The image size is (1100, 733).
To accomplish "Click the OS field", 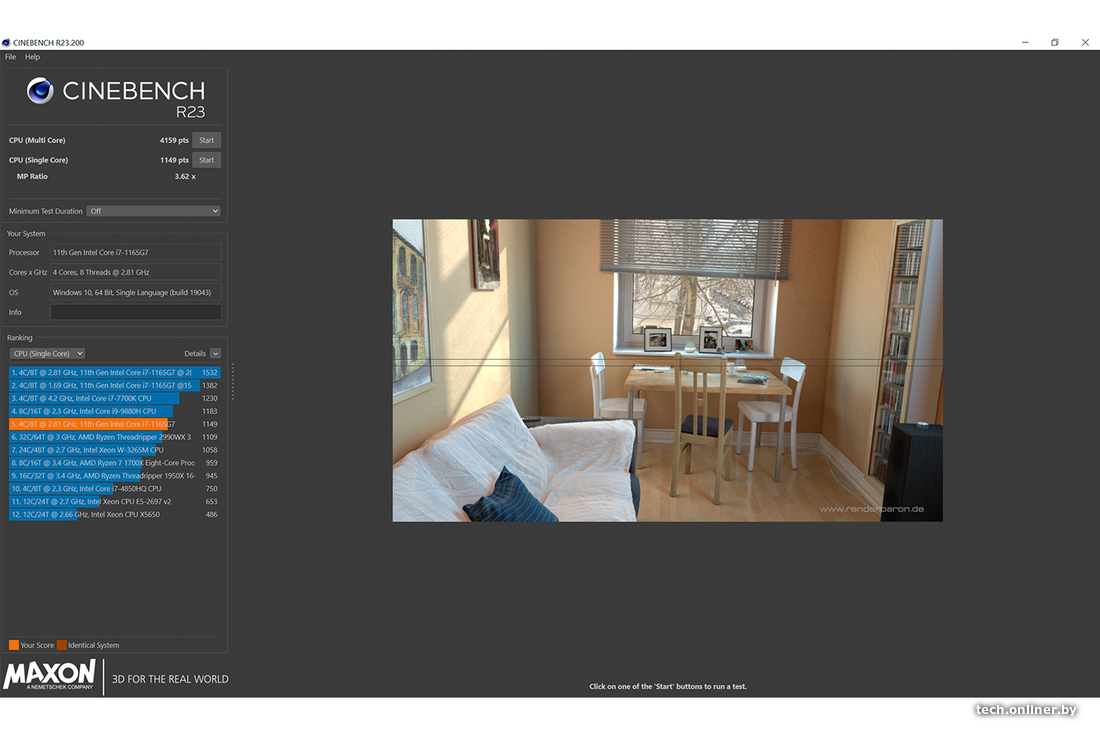I will (135, 292).
